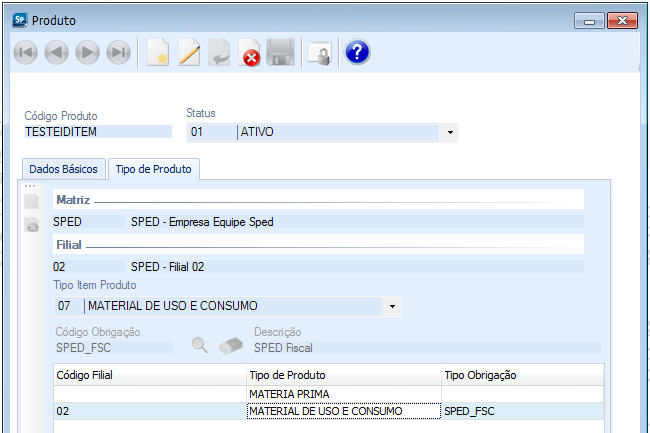Image resolution: width=650 pixels, height=433 pixels.
Task: Click the Tipo Item code field 07
Action: [68, 306]
